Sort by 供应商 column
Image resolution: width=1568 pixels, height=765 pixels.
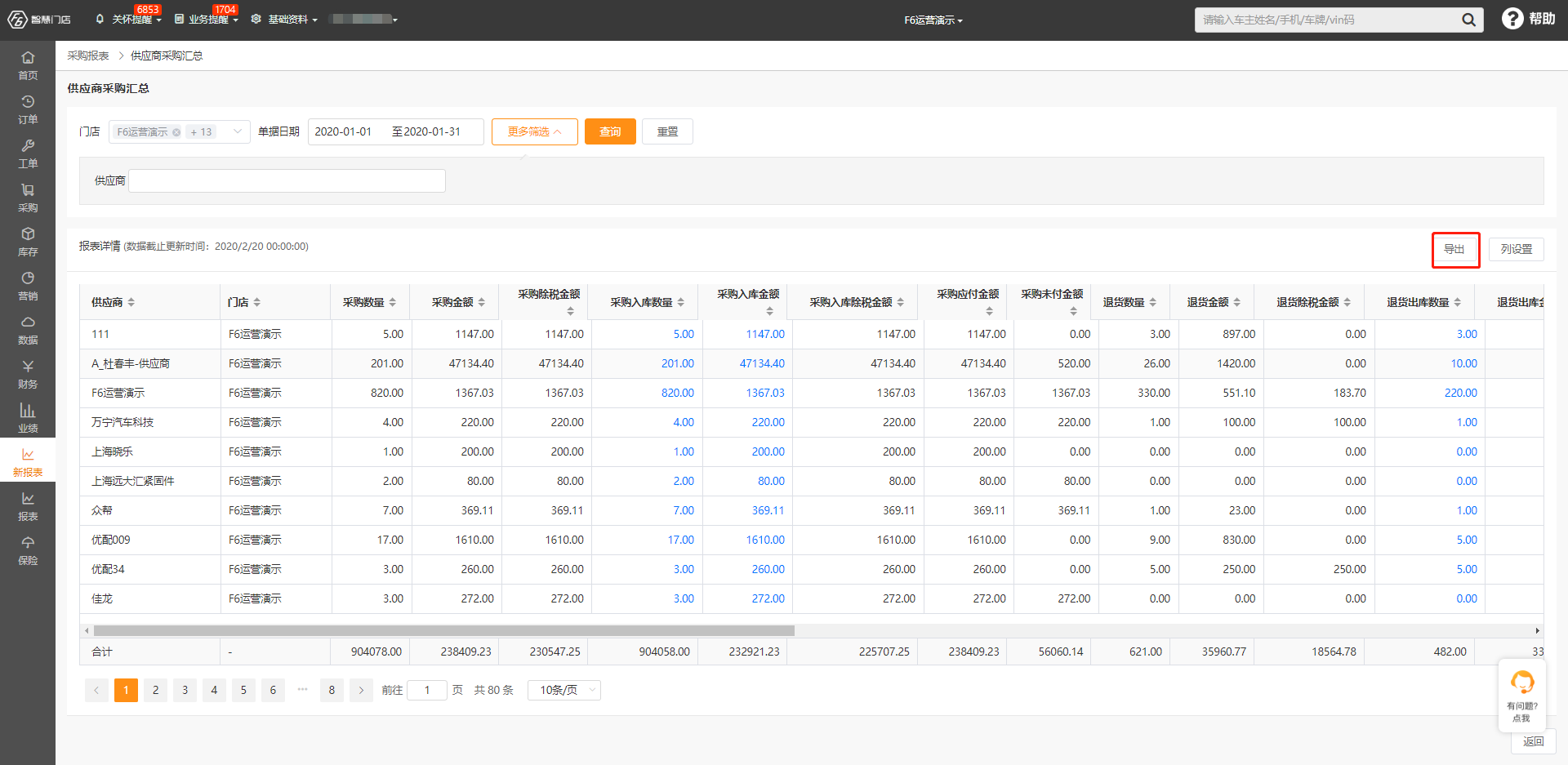[131, 302]
